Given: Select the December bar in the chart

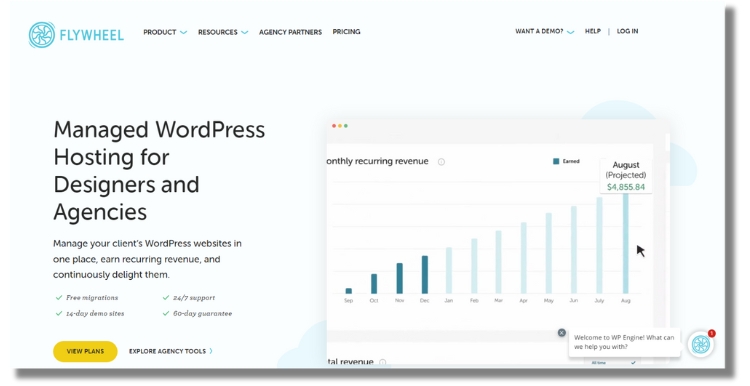Looking at the screenshot, I should coord(425,275).
